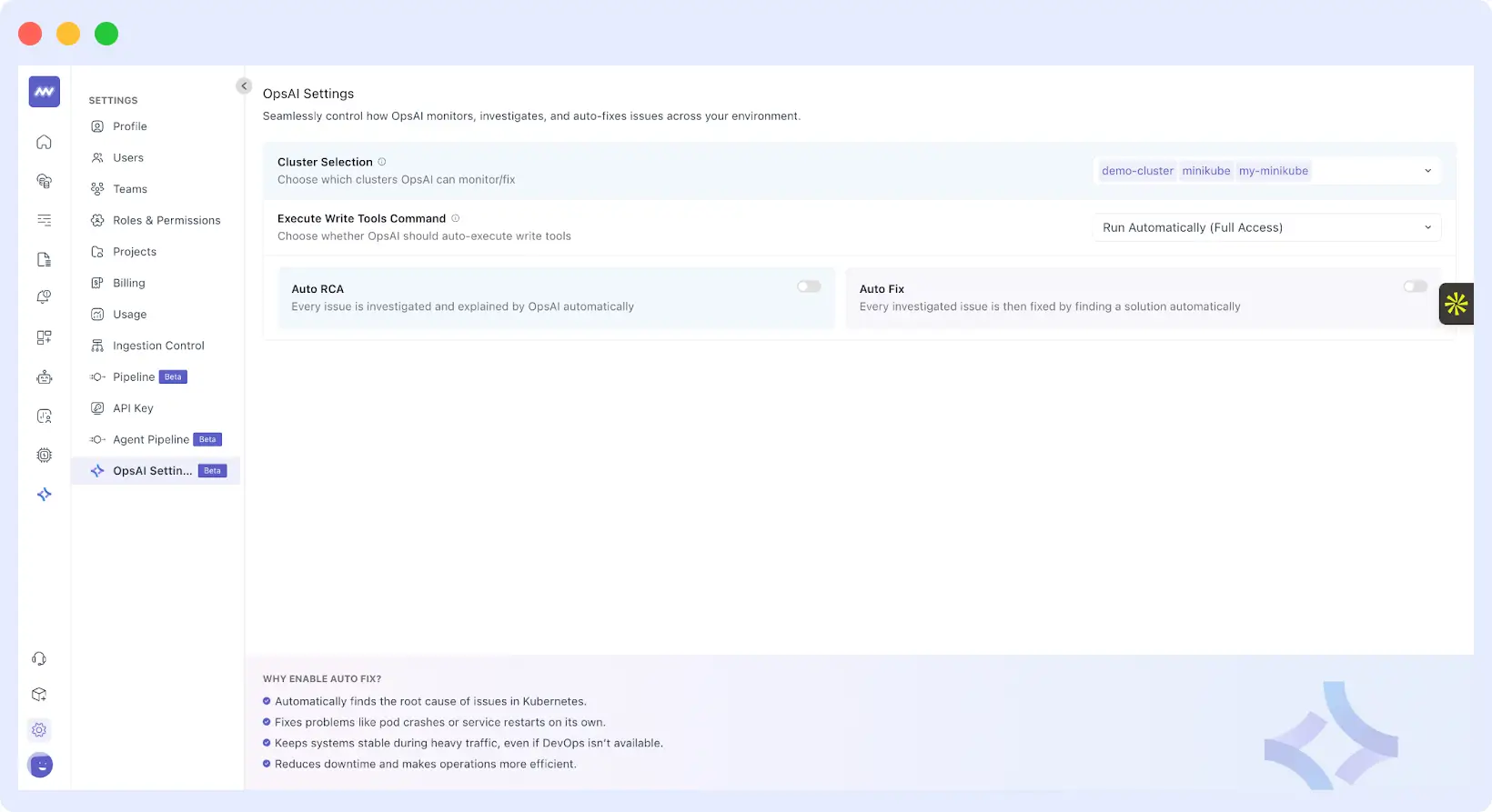Click the info icon beside Cluster Selection
Image resolution: width=1492 pixels, height=812 pixels.
382,162
